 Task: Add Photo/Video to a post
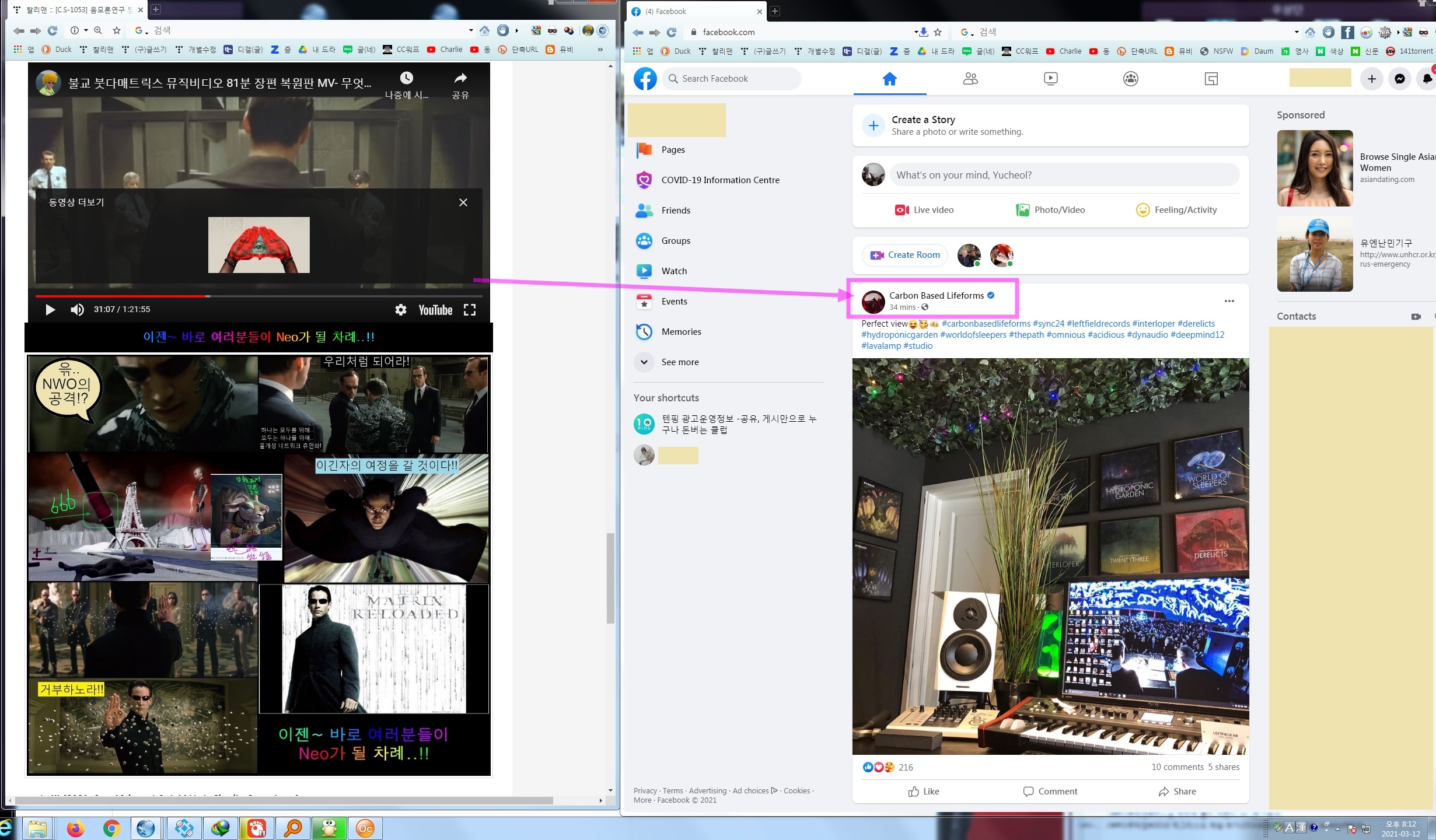(x=1050, y=210)
